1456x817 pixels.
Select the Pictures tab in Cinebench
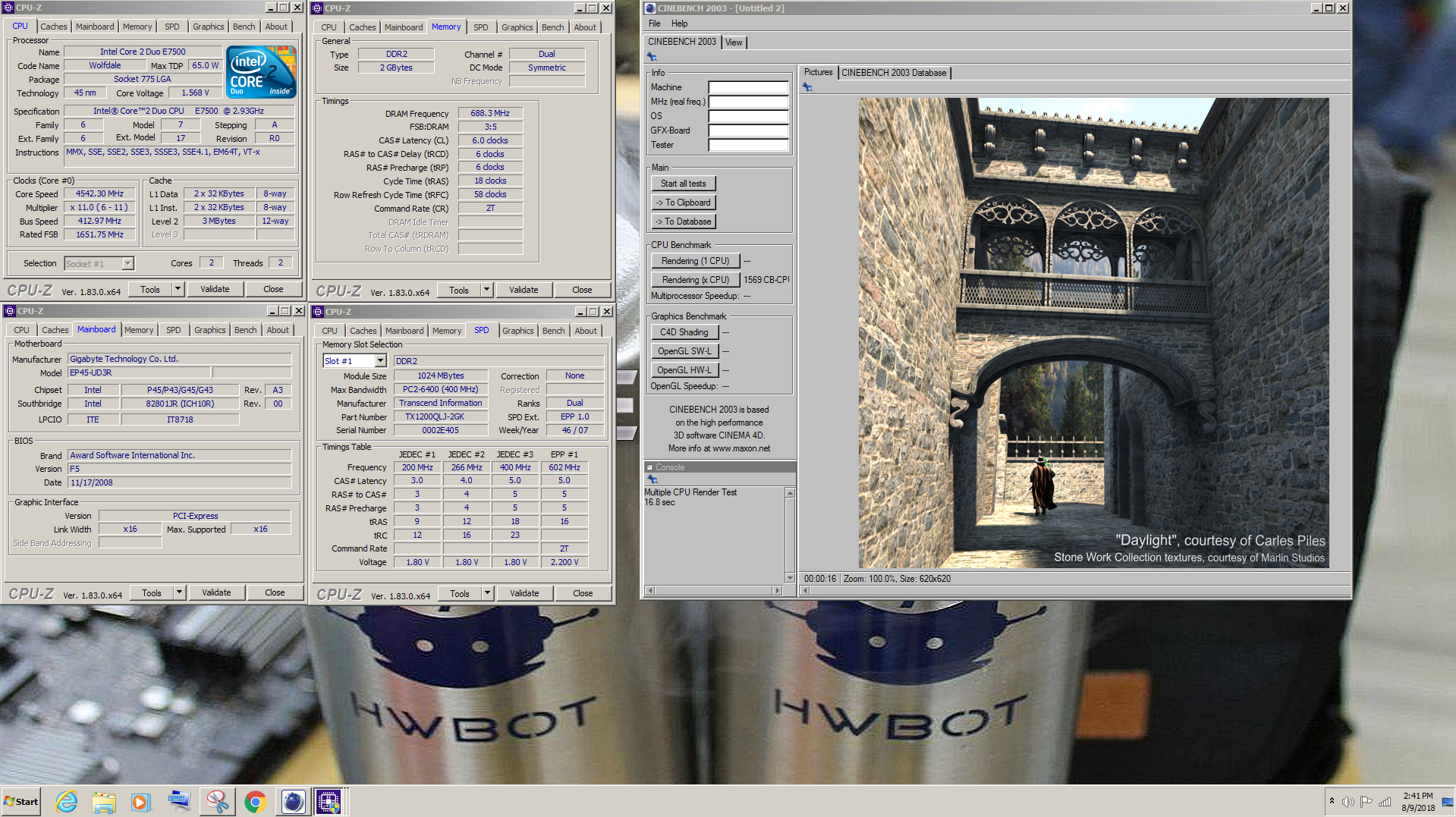(x=818, y=72)
